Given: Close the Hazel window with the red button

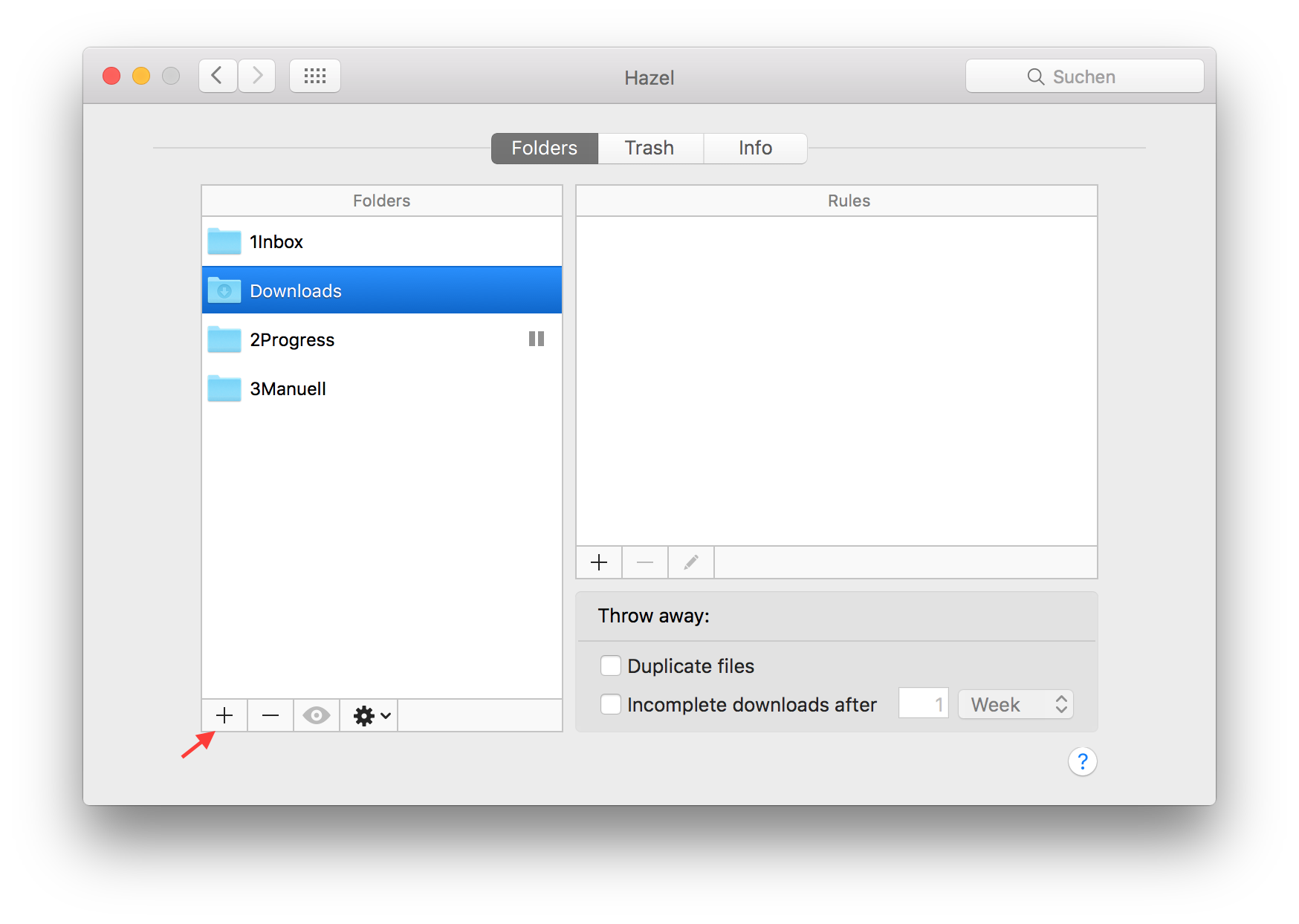Looking at the screenshot, I should (111, 76).
